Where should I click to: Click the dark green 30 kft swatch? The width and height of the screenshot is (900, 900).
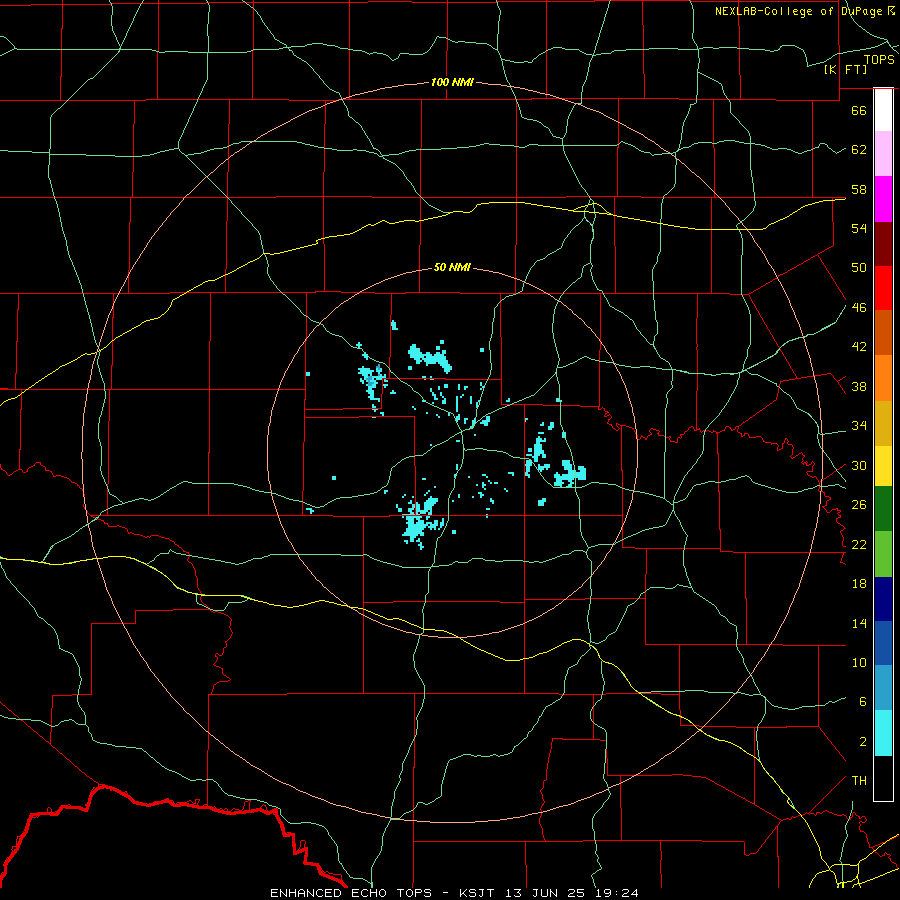coord(883,509)
